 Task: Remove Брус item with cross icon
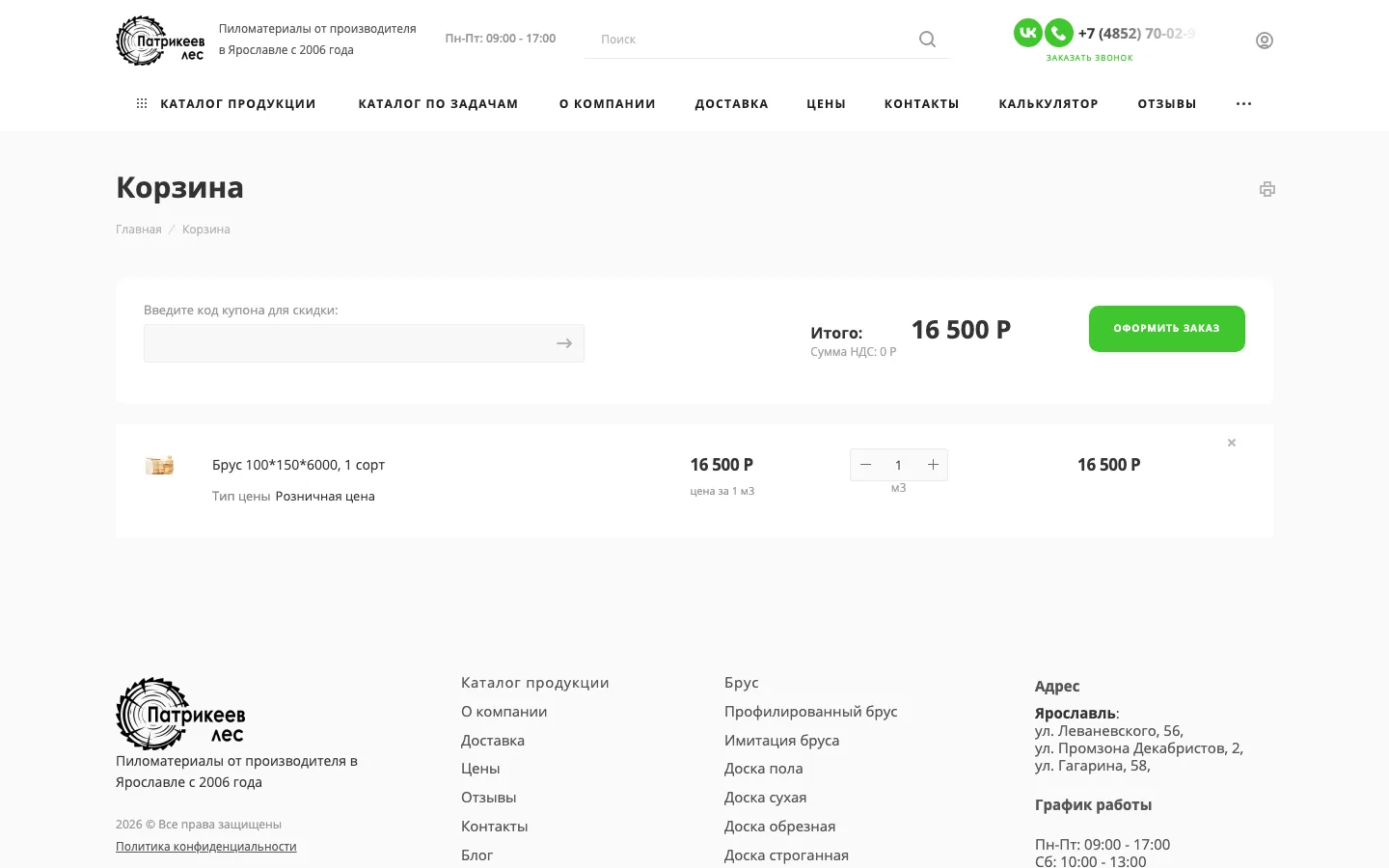click(x=1232, y=443)
